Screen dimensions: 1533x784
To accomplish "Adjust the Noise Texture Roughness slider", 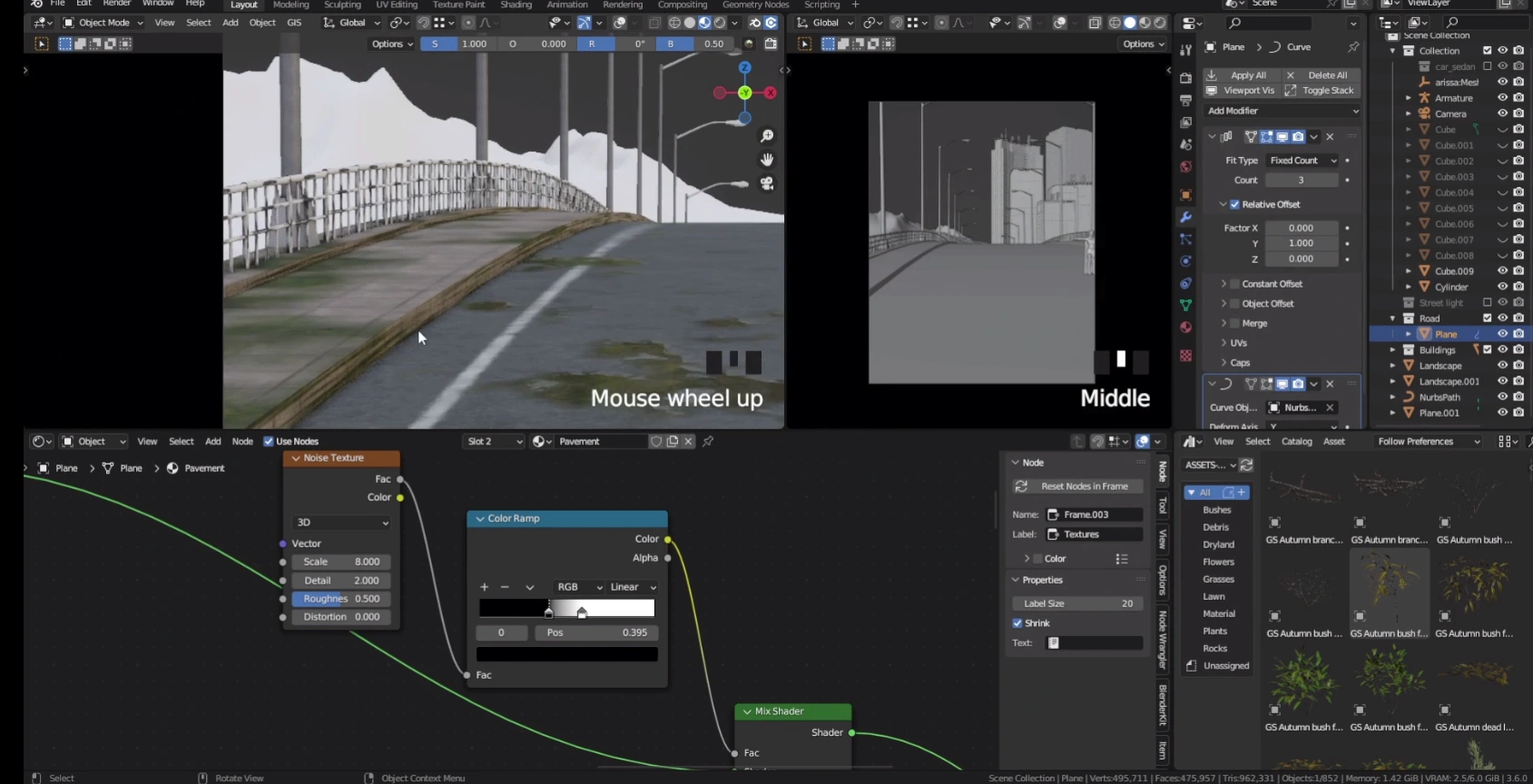I will point(341,599).
